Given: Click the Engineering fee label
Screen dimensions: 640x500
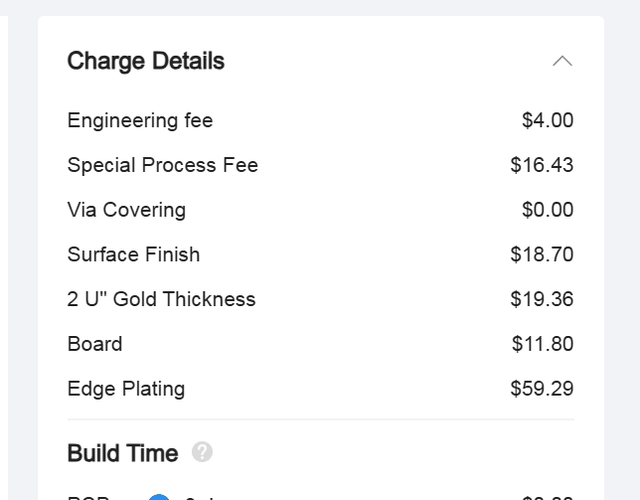Looking at the screenshot, I should coord(140,120).
